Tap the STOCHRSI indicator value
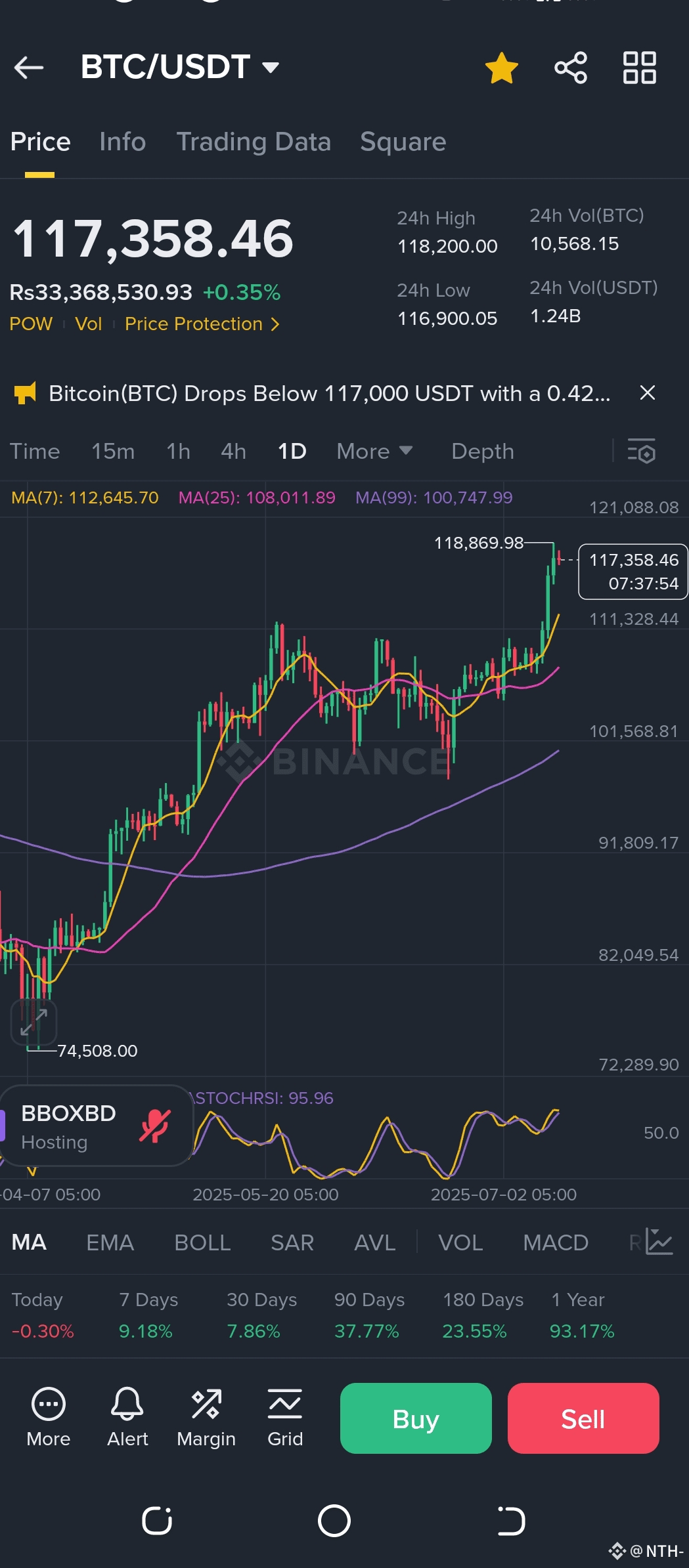 pyautogui.click(x=262, y=1098)
